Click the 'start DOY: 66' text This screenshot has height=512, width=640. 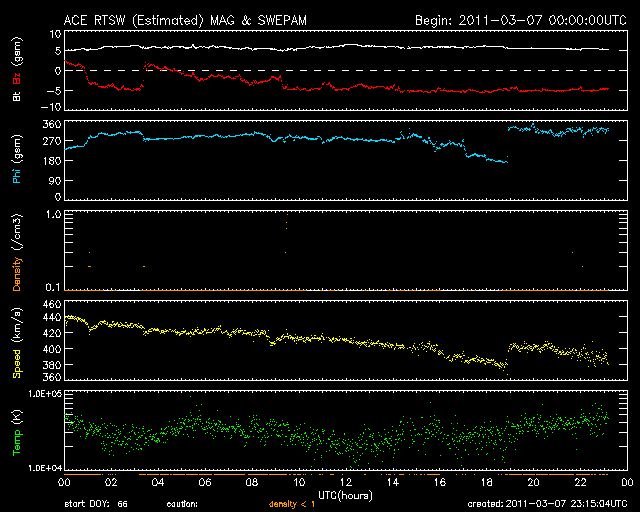tap(95, 503)
